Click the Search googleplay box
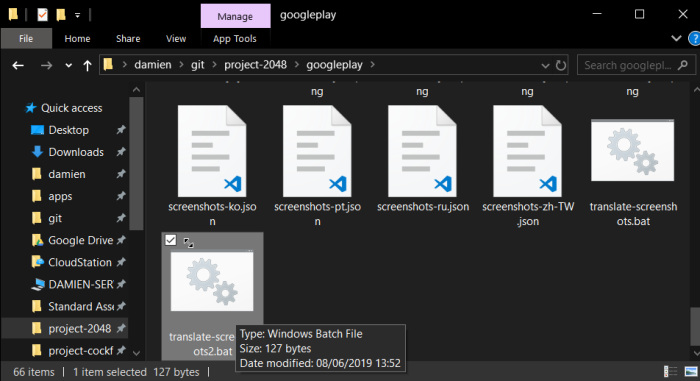The height and width of the screenshot is (381, 700). (x=636, y=65)
